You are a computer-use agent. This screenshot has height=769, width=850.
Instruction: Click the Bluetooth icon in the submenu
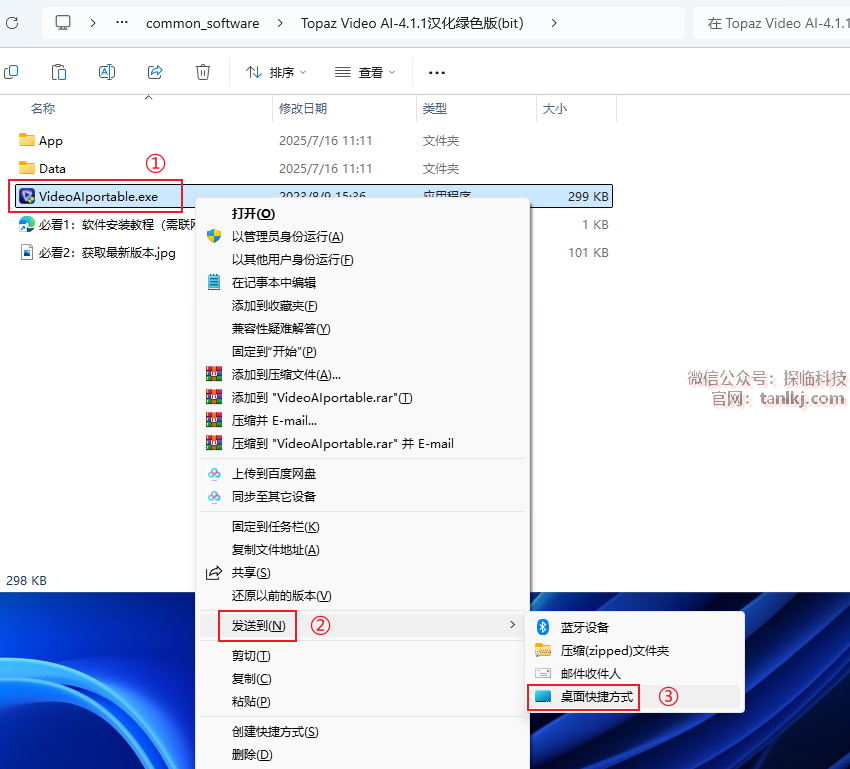pos(543,627)
